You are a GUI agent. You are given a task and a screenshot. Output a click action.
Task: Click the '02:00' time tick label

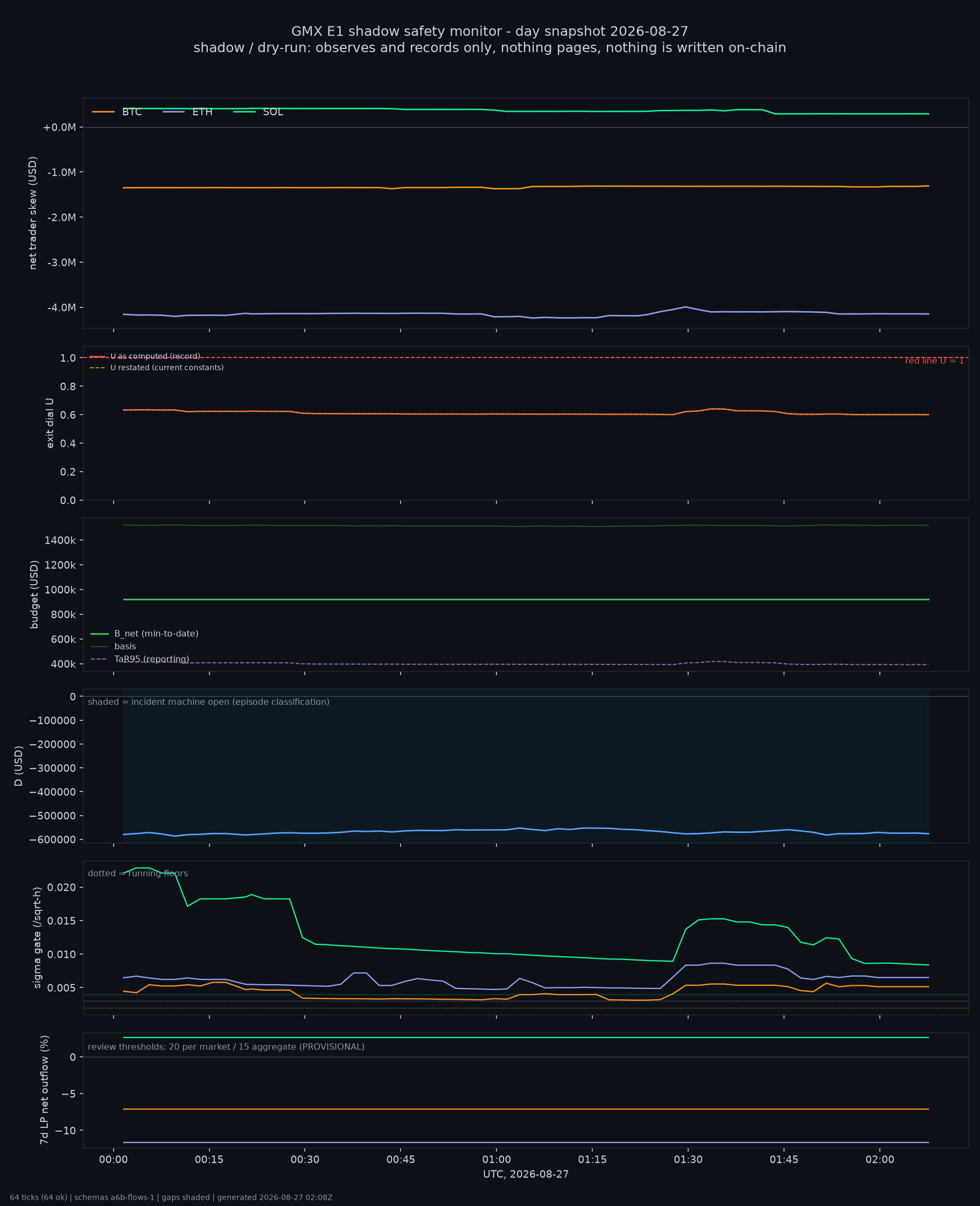pos(880,1160)
